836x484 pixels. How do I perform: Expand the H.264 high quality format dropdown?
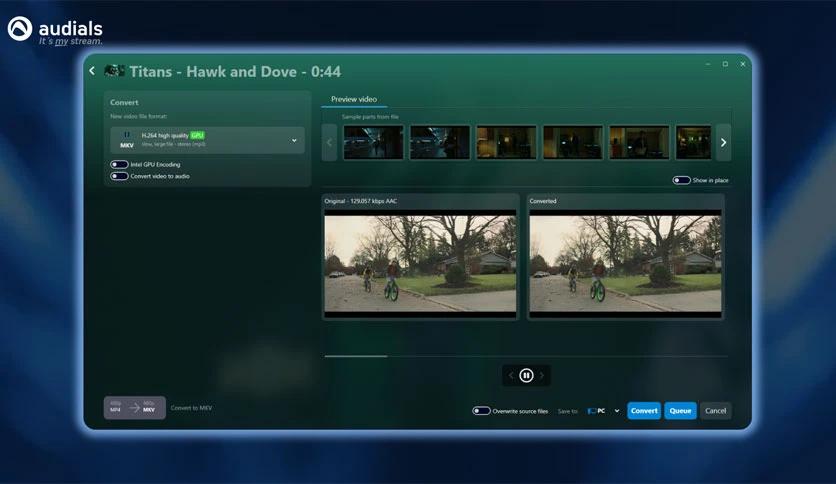pyautogui.click(x=294, y=140)
